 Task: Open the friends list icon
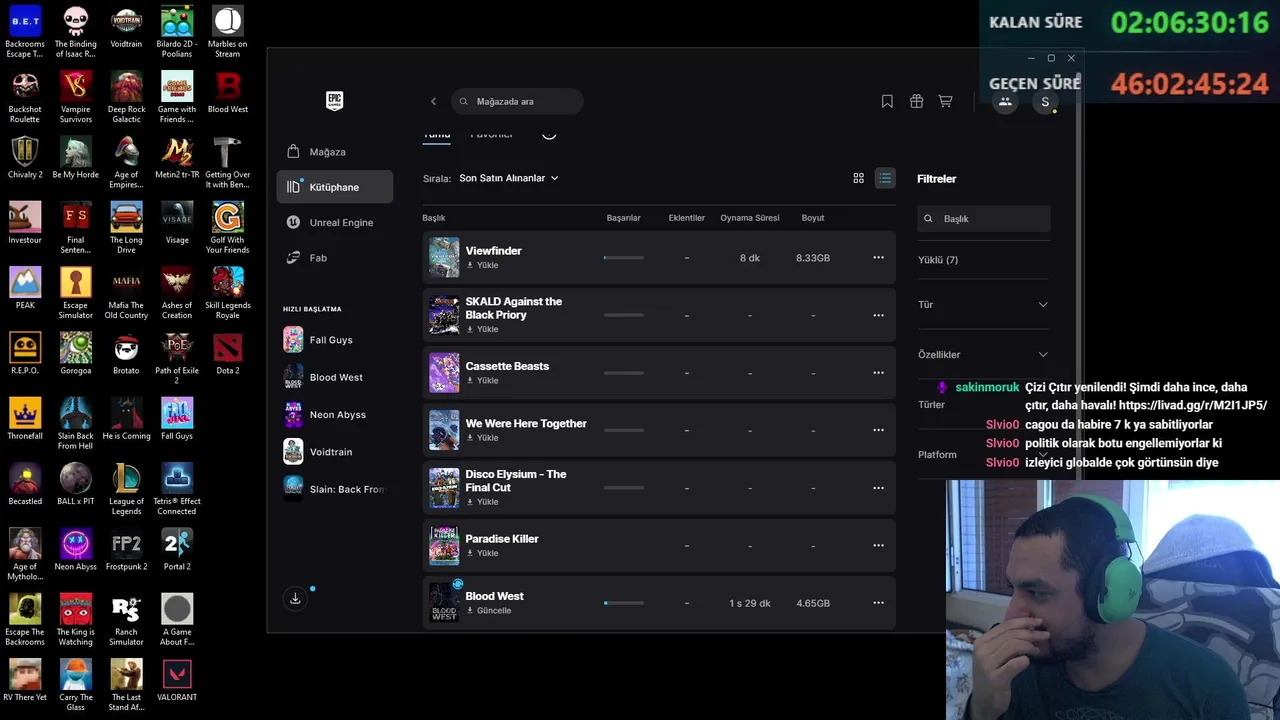pyautogui.click(x=1005, y=101)
